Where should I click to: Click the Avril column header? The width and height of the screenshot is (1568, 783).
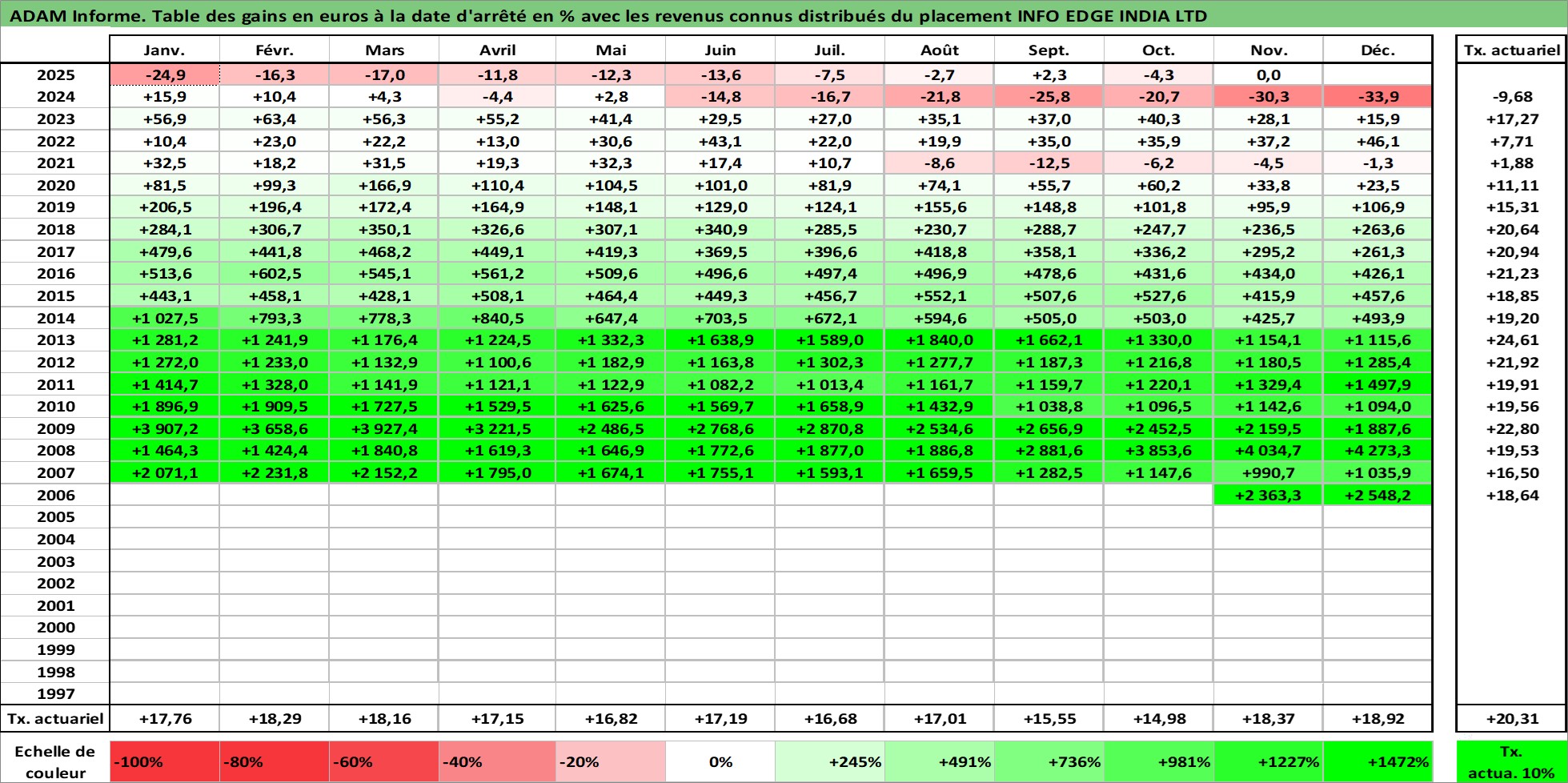pyautogui.click(x=497, y=50)
